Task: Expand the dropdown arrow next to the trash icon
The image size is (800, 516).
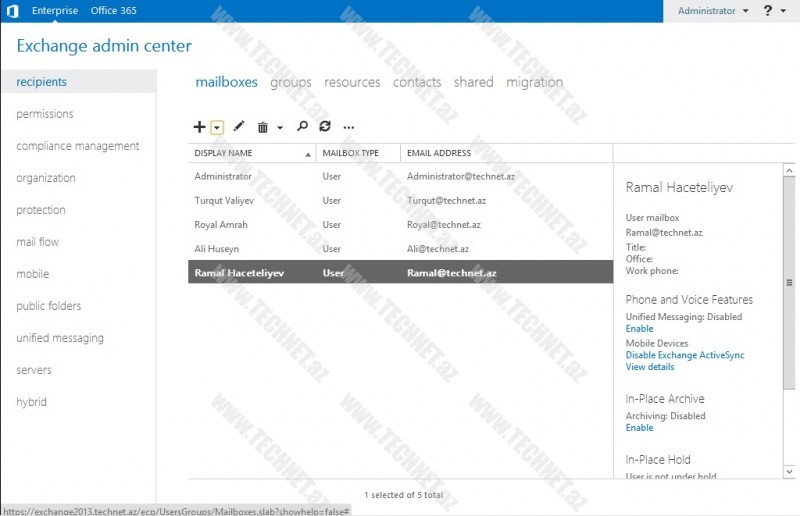Action: pos(280,128)
